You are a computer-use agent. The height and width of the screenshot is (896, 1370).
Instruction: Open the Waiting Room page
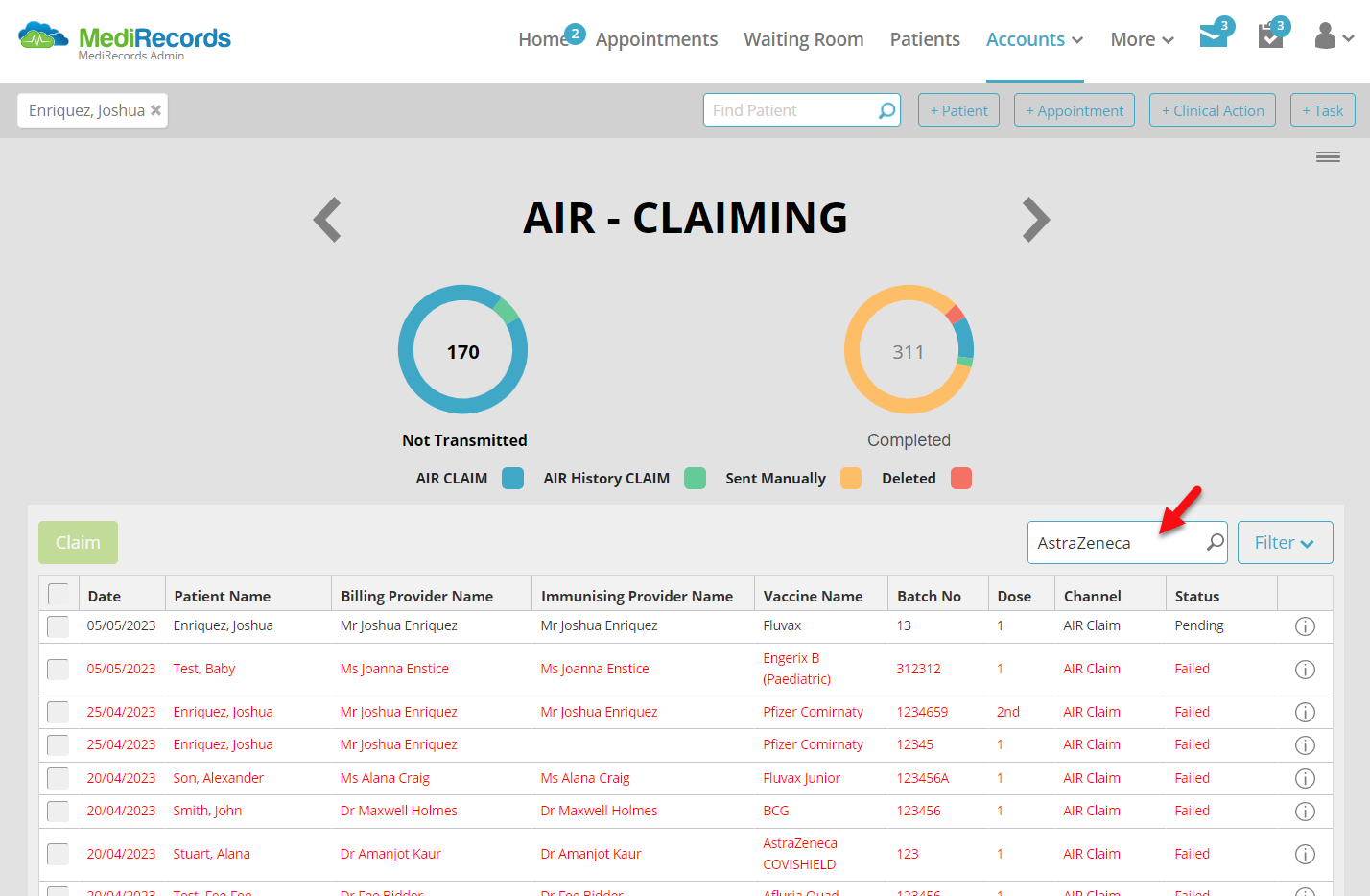[804, 39]
